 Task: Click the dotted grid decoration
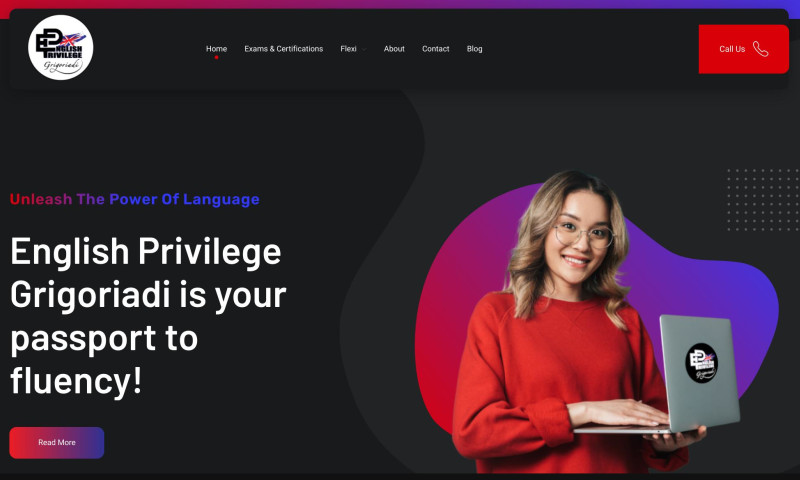(763, 199)
